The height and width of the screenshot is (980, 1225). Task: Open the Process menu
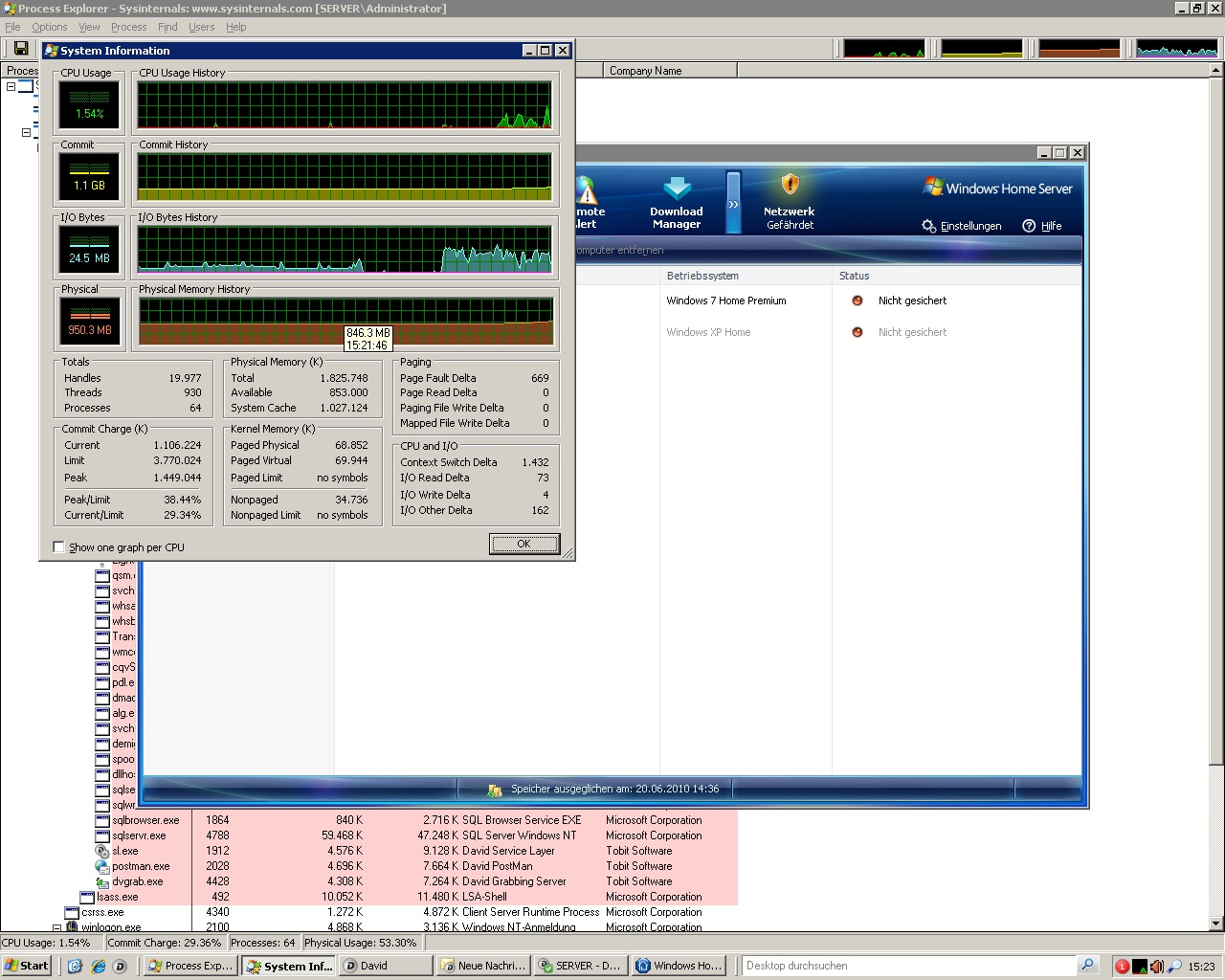click(x=128, y=27)
